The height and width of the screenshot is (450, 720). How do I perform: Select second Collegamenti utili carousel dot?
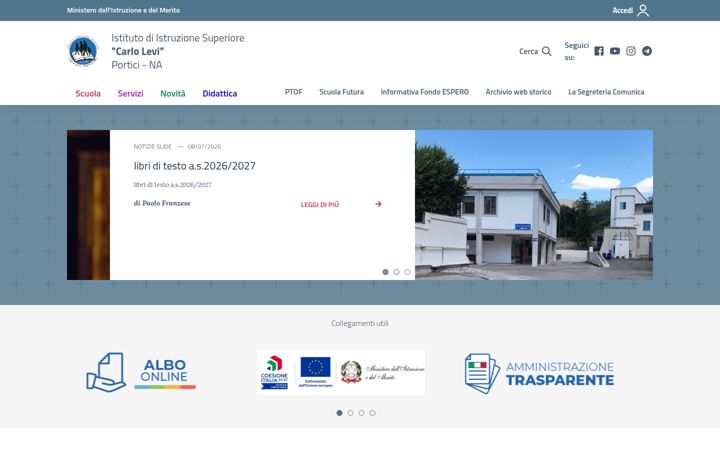[350, 413]
